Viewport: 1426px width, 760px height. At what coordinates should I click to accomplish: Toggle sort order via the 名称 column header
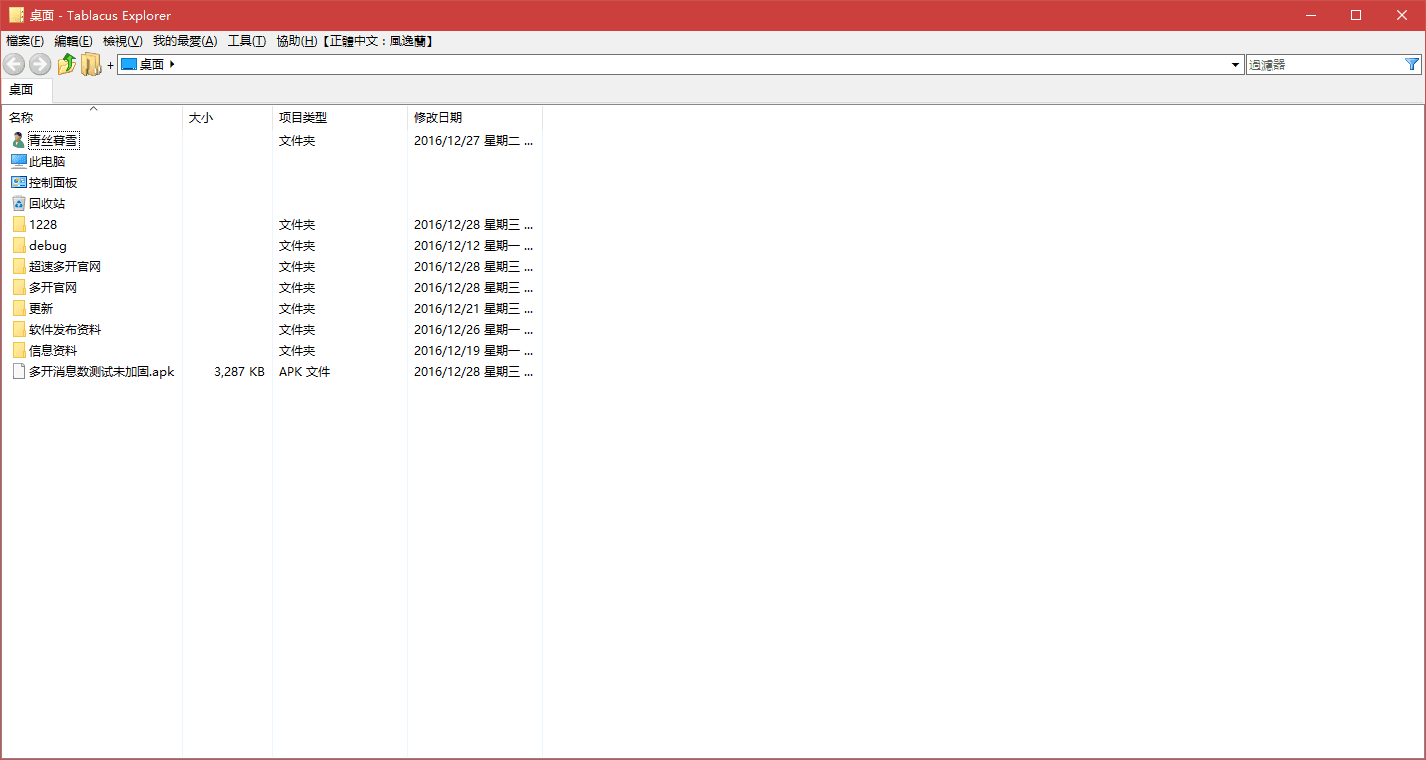click(x=22, y=117)
